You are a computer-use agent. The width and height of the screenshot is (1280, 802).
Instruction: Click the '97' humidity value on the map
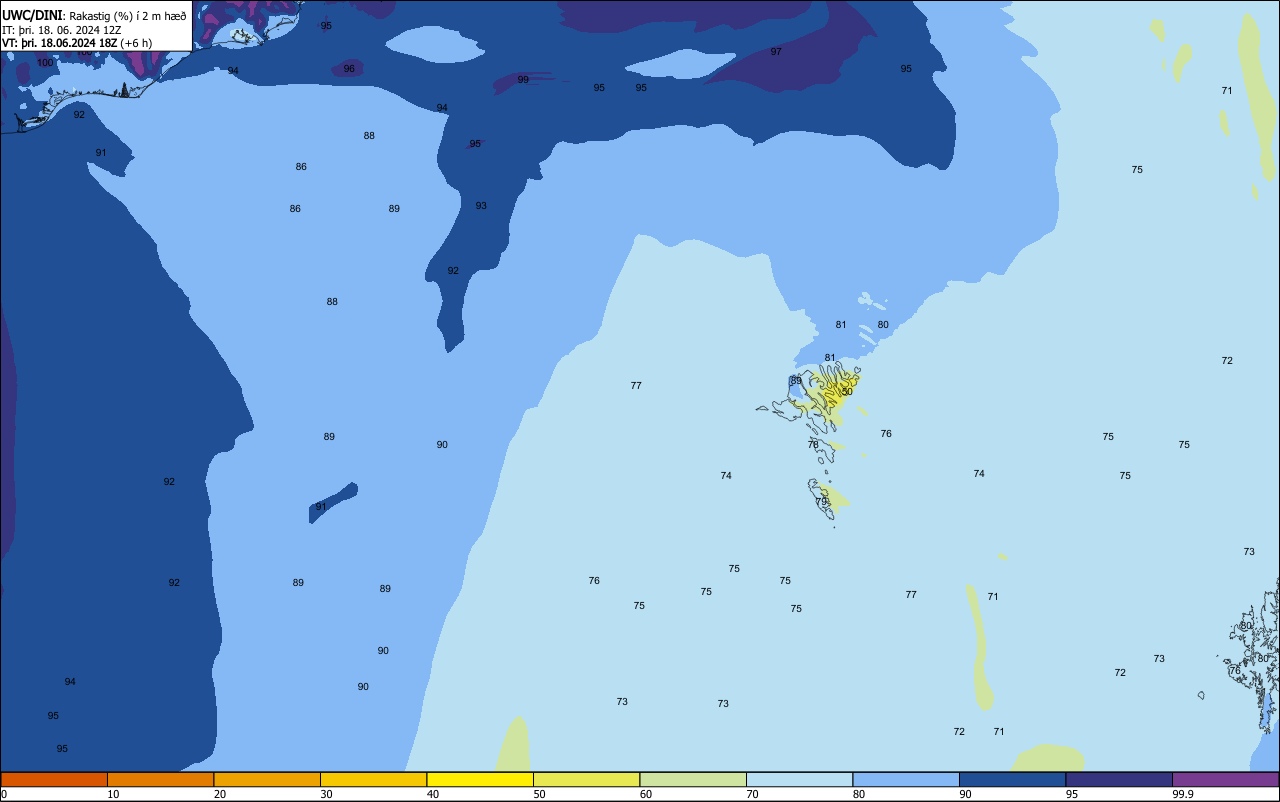(x=776, y=51)
